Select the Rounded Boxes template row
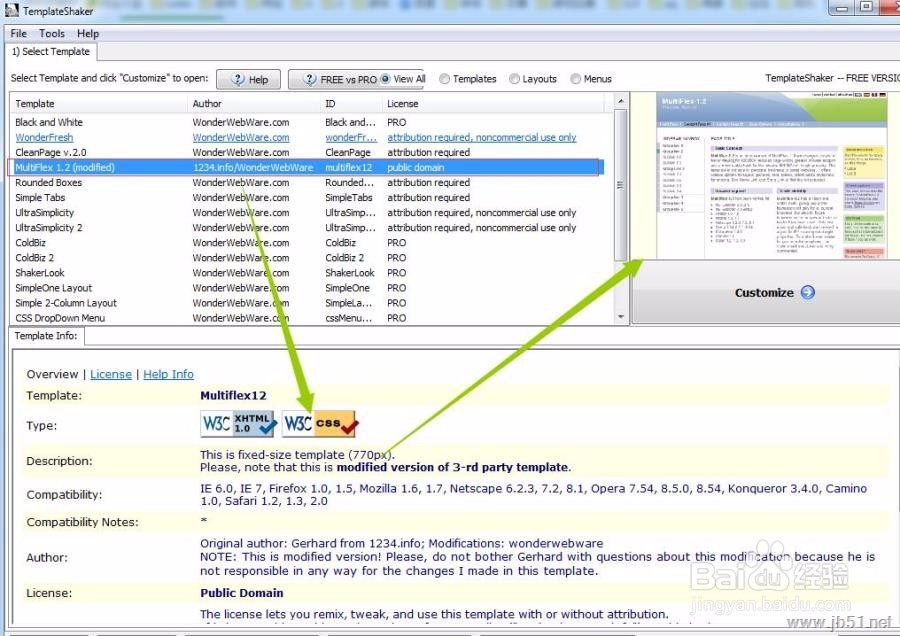This screenshot has width=900, height=636. tap(307, 183)
